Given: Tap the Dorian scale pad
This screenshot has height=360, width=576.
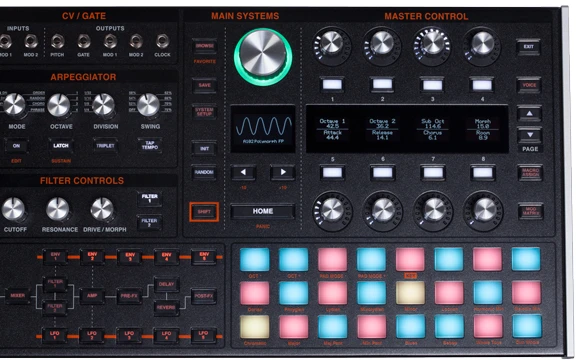Looking at the screenshot, I should (x=254, y=294).
